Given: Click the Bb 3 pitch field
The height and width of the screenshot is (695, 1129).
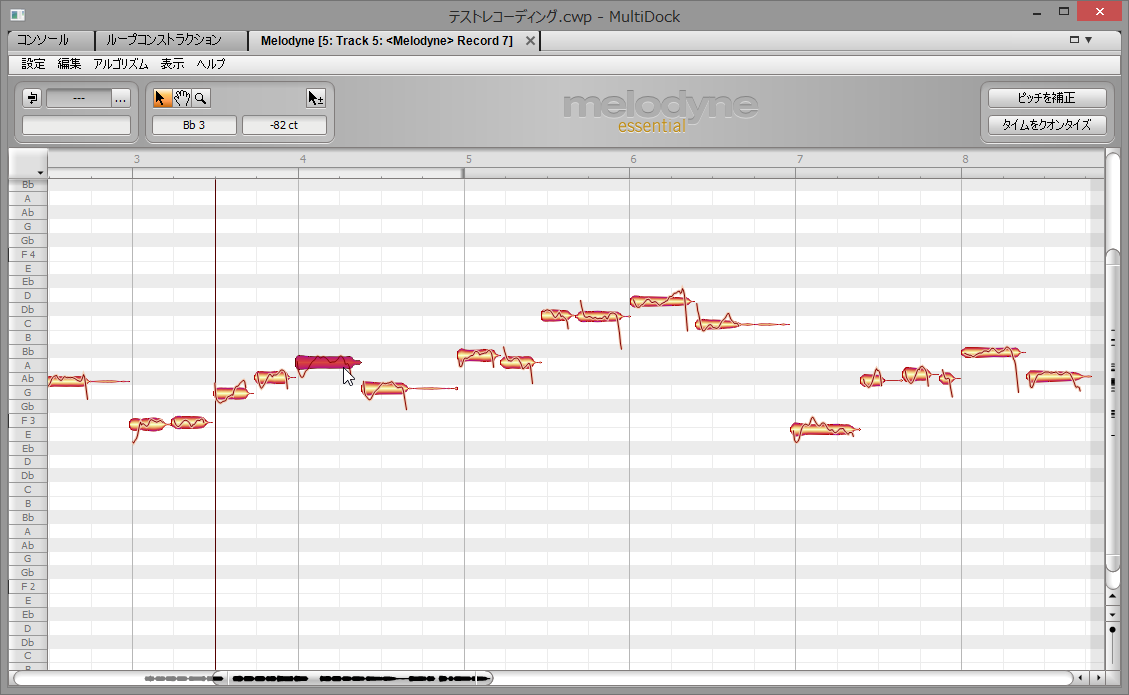Looking at the screenshot, I should click(194, 125).
